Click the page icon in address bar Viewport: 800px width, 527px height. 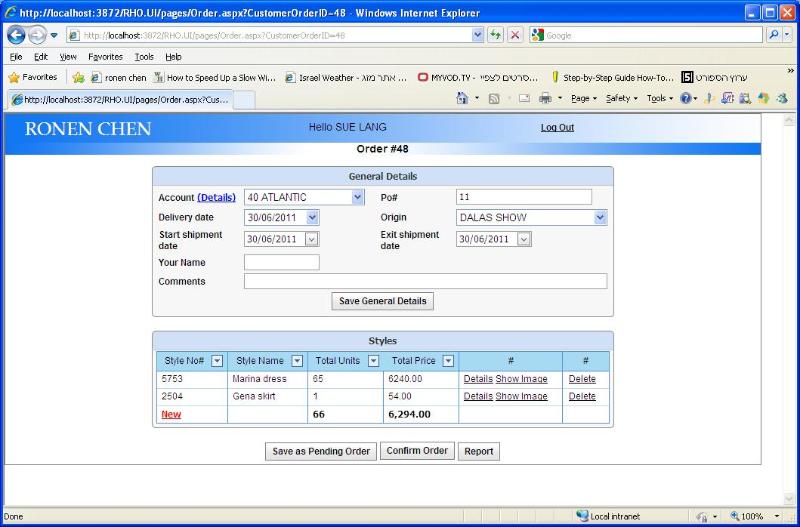point(74,35)
